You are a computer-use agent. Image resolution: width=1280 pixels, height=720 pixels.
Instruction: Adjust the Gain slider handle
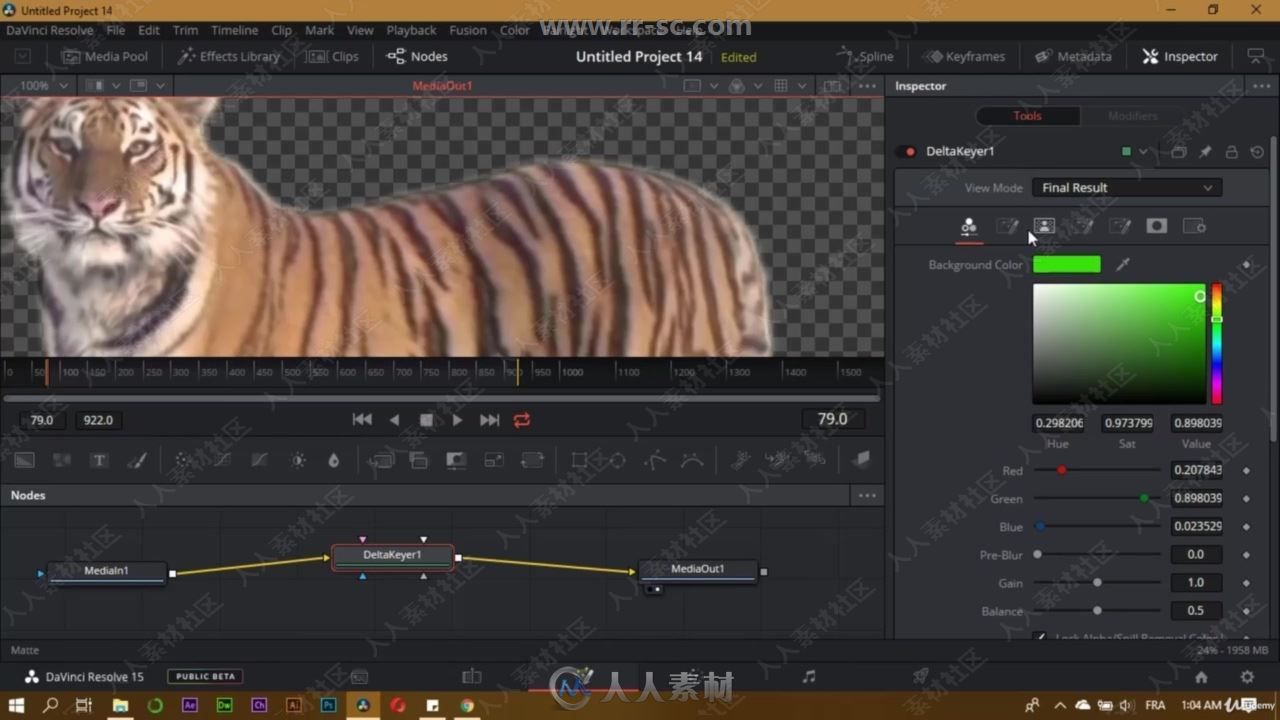tap(1097, 582)
